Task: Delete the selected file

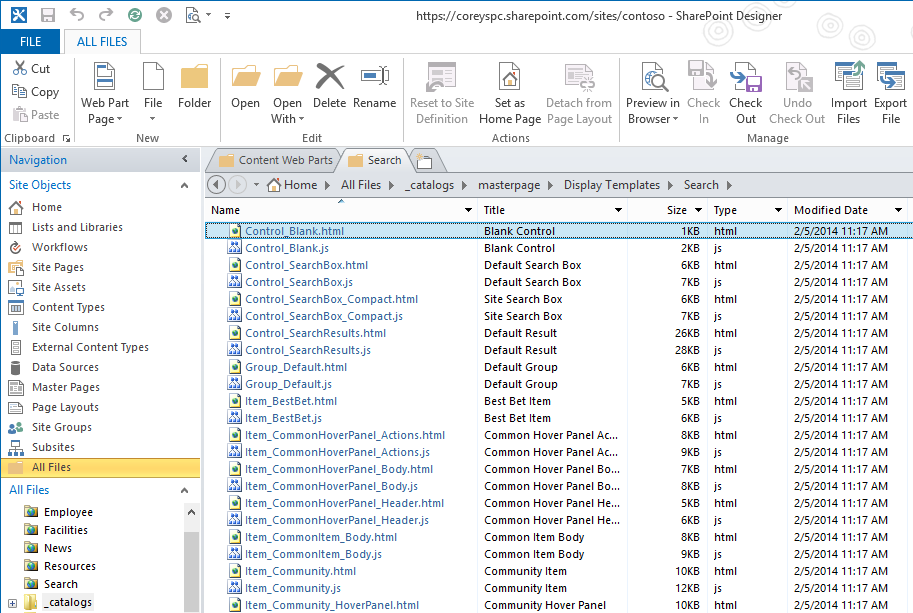Action: (x=330, y=86)
